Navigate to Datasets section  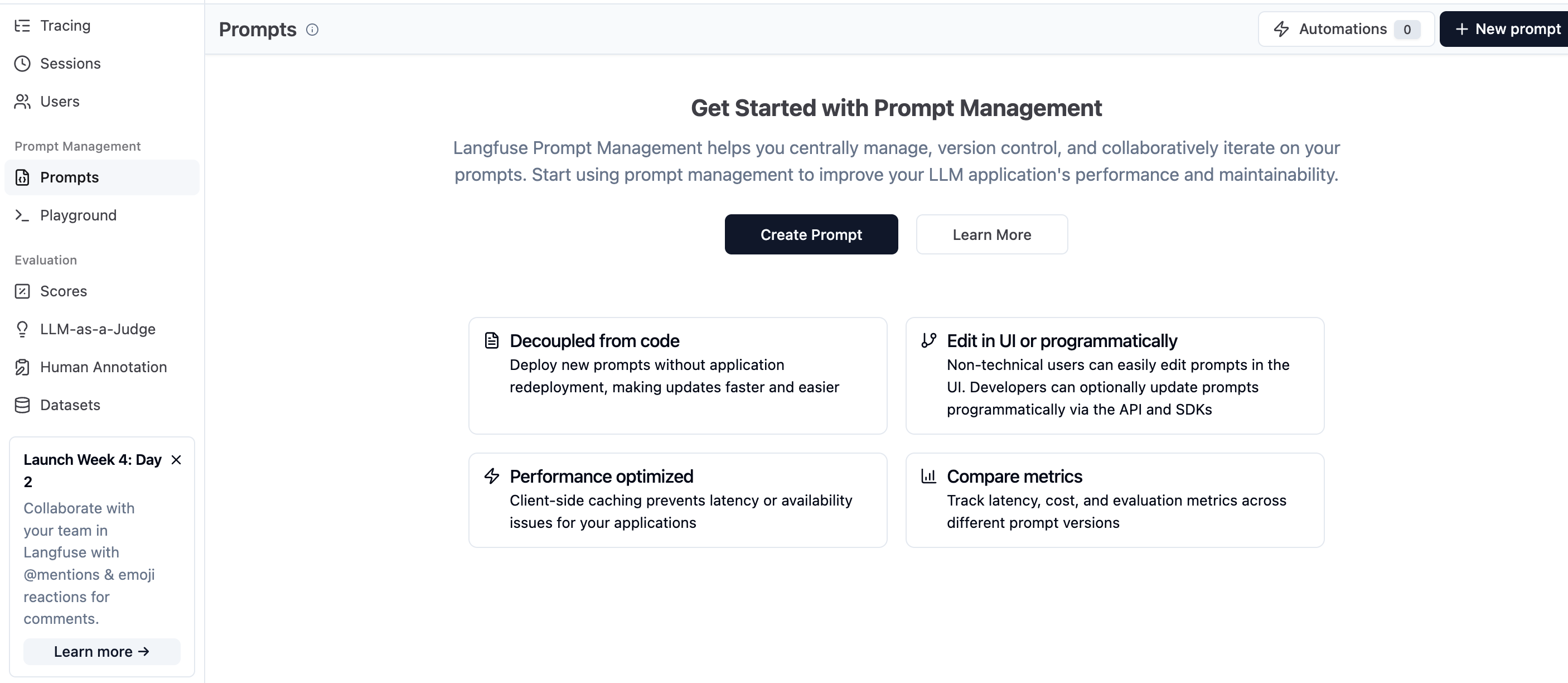click(x=70, y=405)
